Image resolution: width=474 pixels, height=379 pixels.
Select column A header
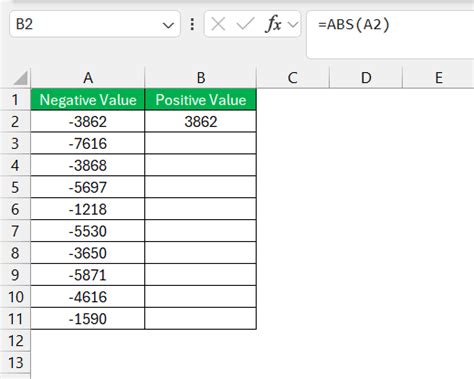pyautogui.click(x=88, y=78)
